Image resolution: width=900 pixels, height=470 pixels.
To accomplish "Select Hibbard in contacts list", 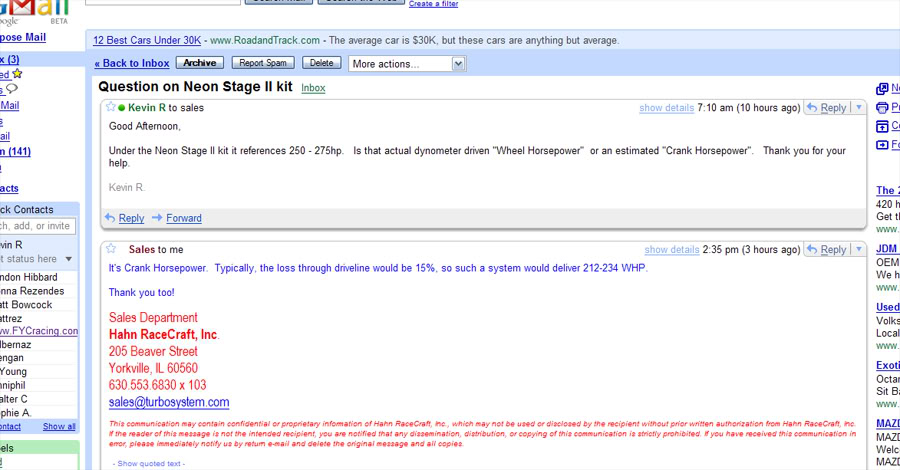I will (29, 277).
